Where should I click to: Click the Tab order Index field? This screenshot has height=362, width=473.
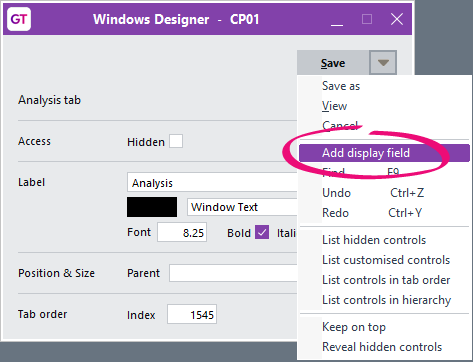[x=192, y=314]
